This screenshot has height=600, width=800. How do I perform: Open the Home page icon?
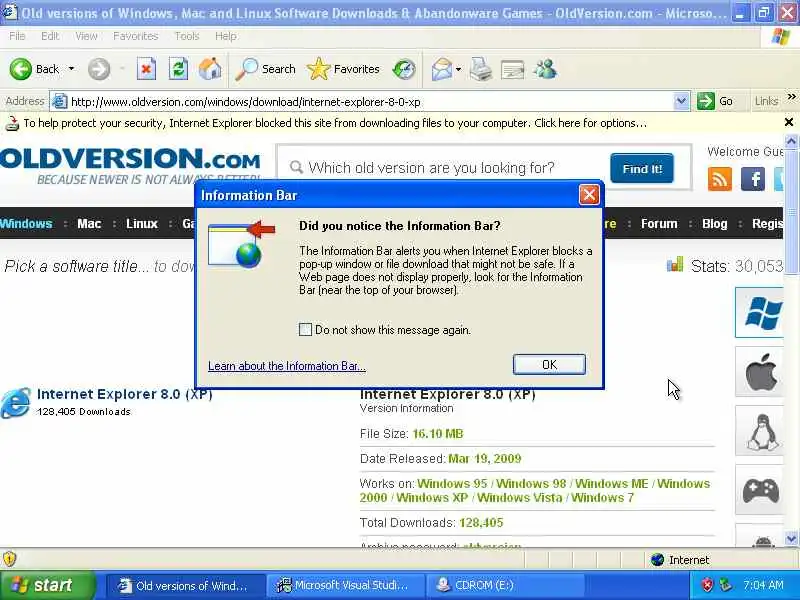(210, 69)
